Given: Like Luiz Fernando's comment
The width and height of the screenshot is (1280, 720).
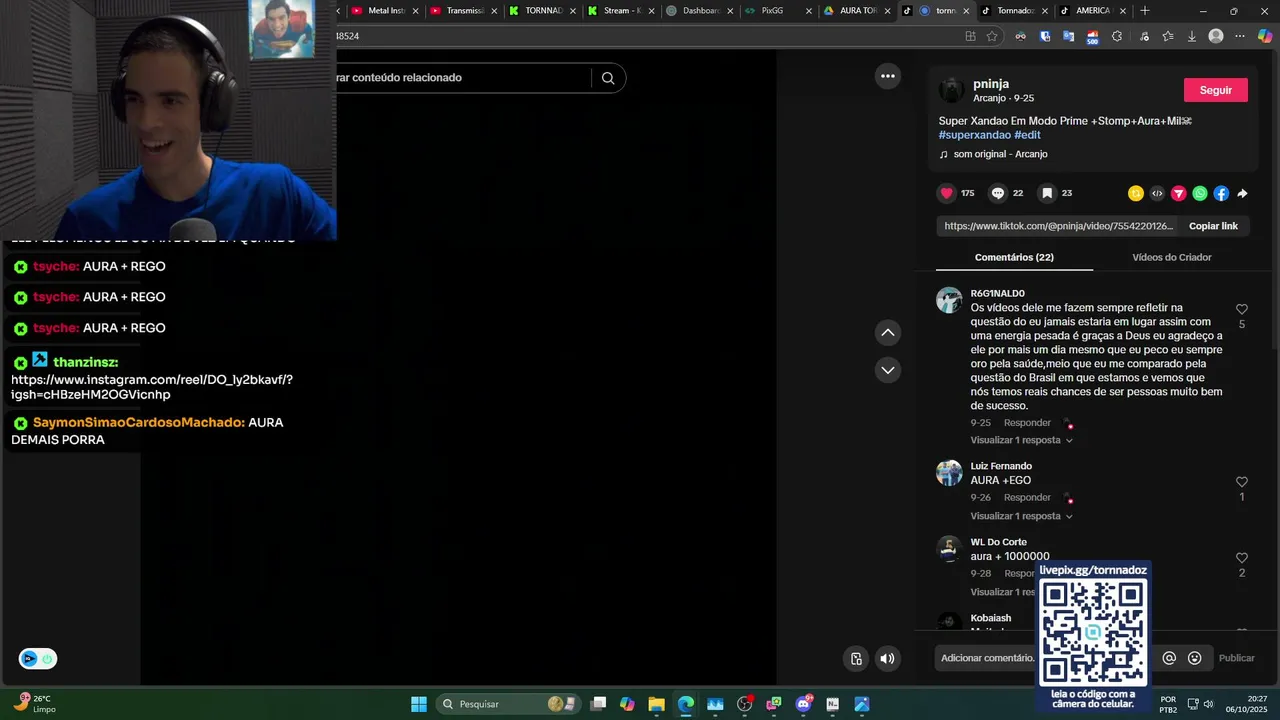Looking at the screenshot, I should point(1242,482).
